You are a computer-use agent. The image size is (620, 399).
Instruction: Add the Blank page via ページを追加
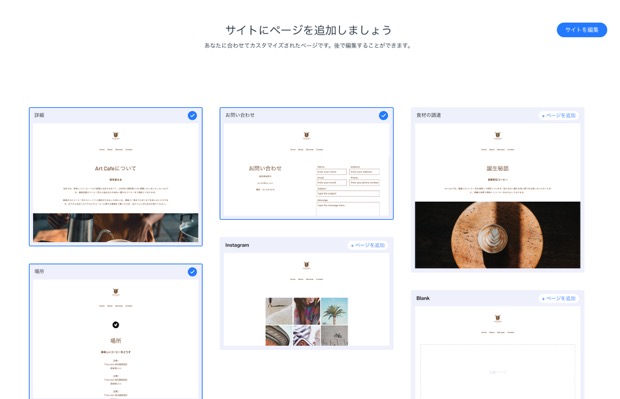pos(558,299)
